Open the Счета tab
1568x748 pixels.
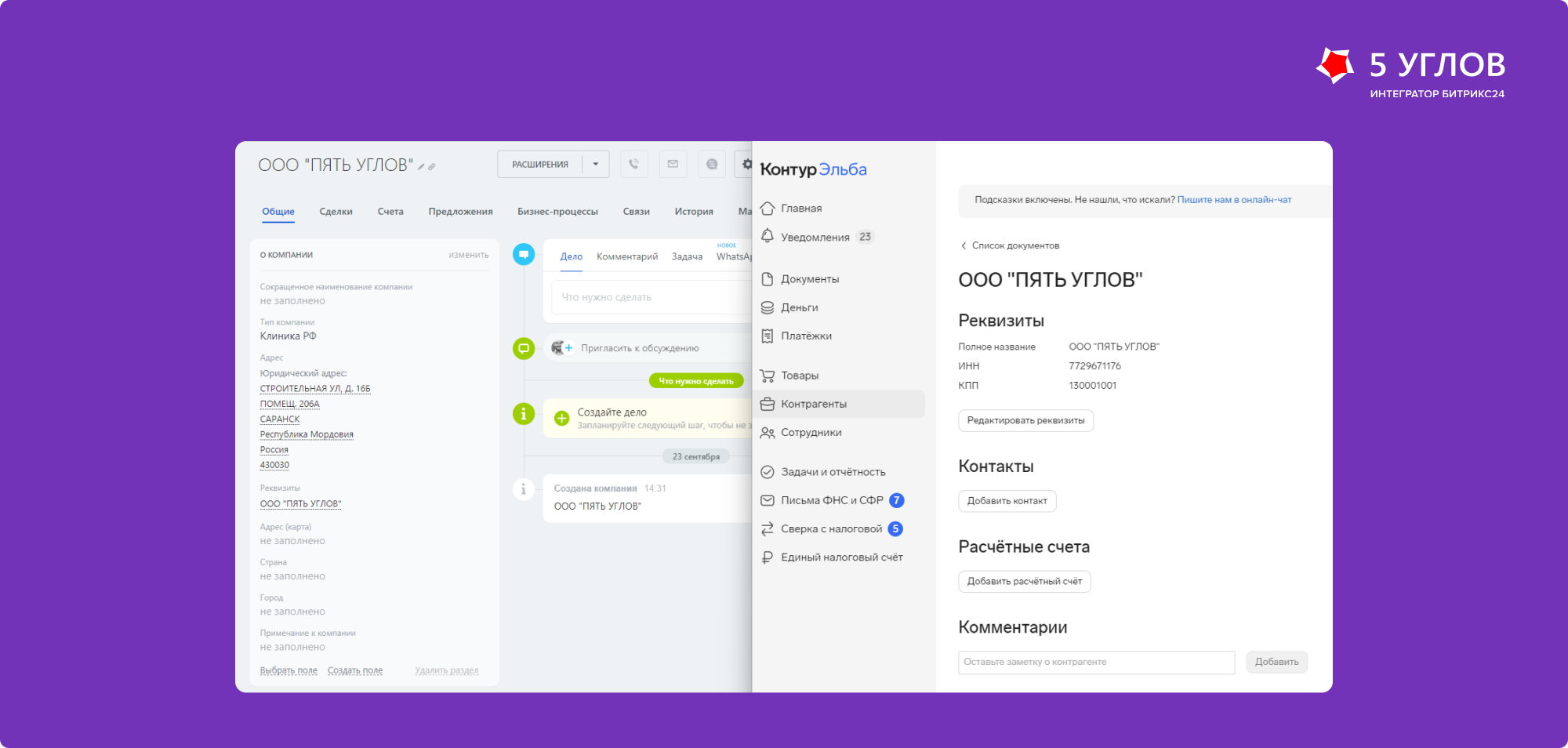(x=390, y=212)
